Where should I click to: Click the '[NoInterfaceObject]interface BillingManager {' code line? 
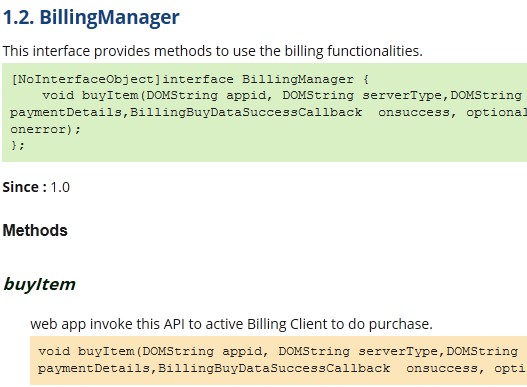click(x=190, y=79)
